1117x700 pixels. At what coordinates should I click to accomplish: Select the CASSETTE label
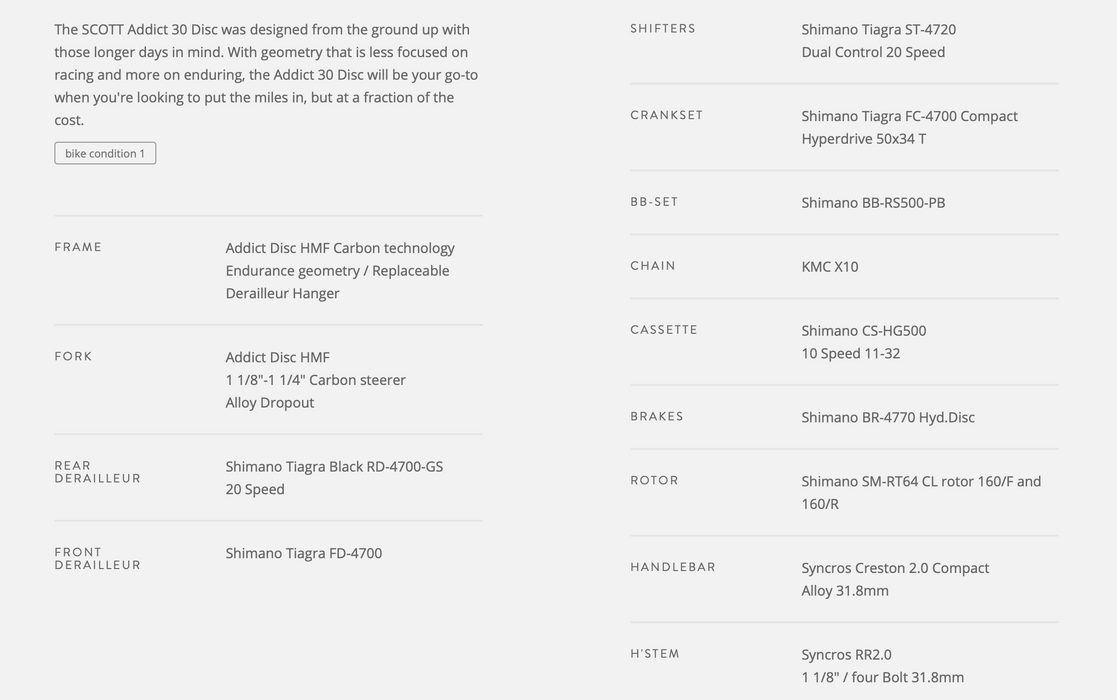tap(664, 330)
